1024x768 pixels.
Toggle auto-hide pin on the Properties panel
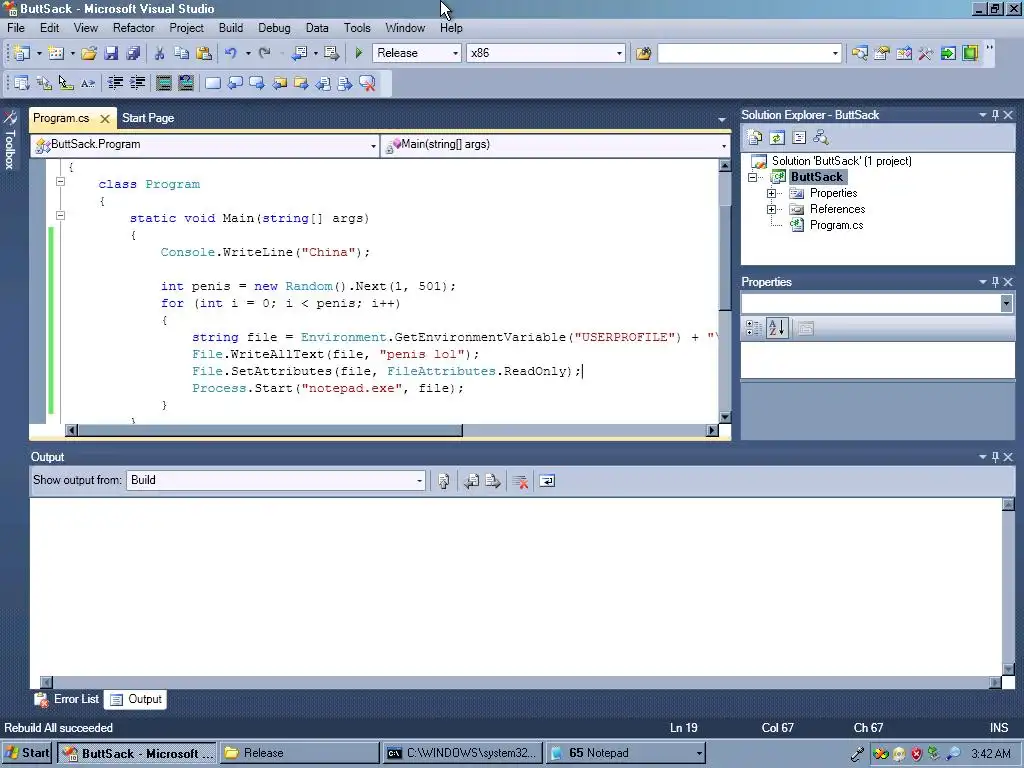click(995, 282)
